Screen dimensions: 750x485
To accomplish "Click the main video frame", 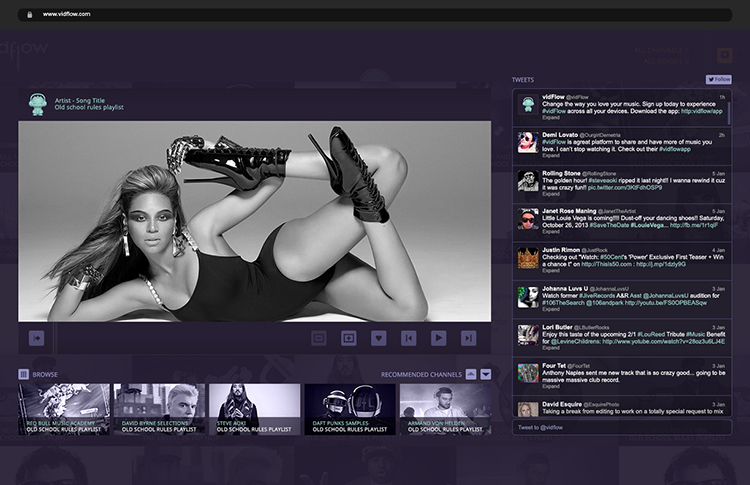I will click(254, 221).
